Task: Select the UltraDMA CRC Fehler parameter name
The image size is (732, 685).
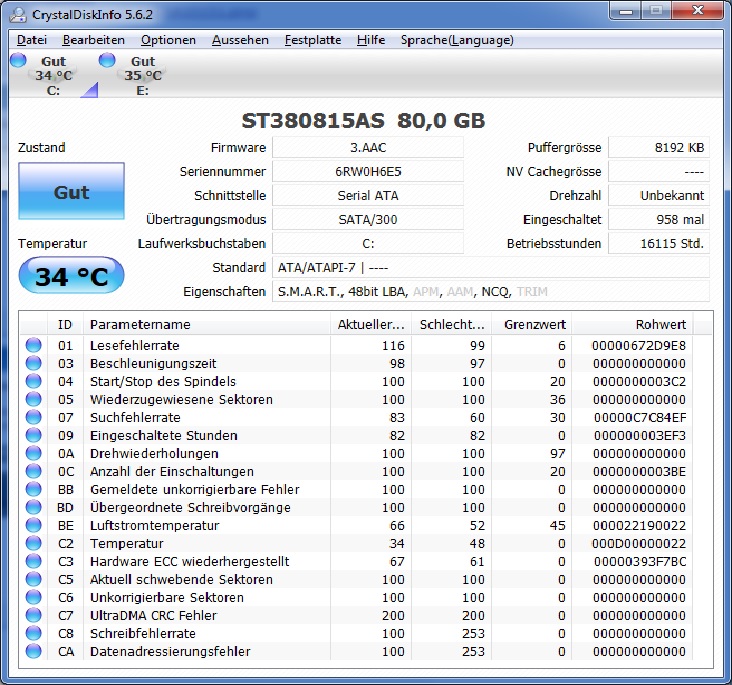Action: (153, 615)
